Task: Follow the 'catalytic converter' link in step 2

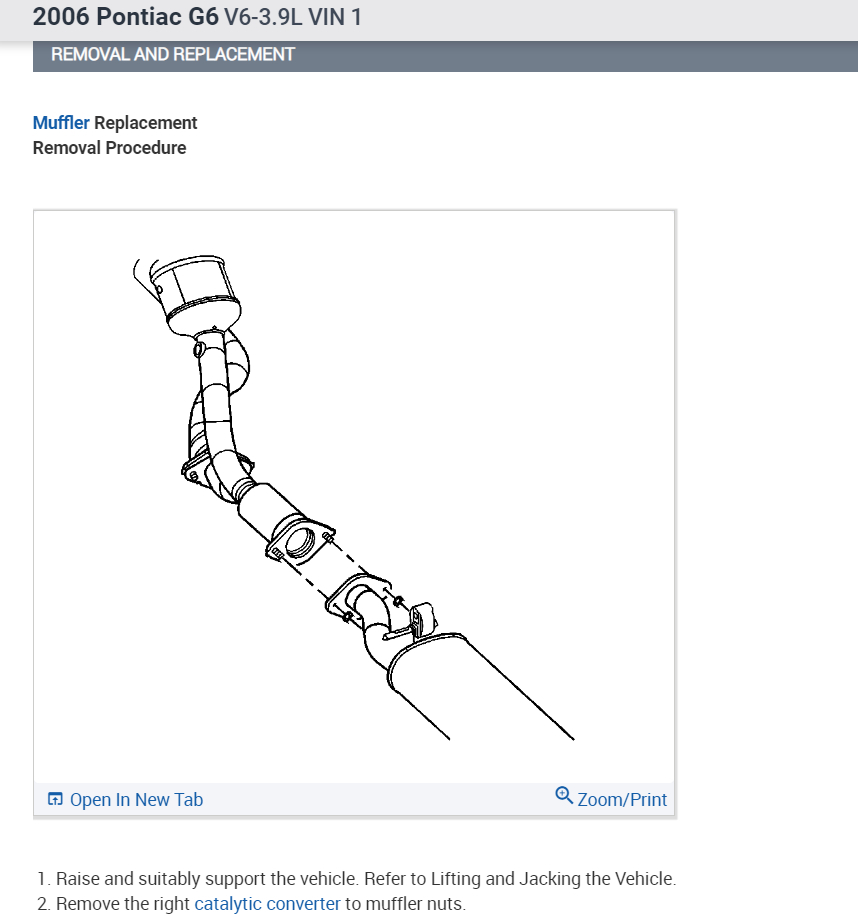Action: point(267,904)
